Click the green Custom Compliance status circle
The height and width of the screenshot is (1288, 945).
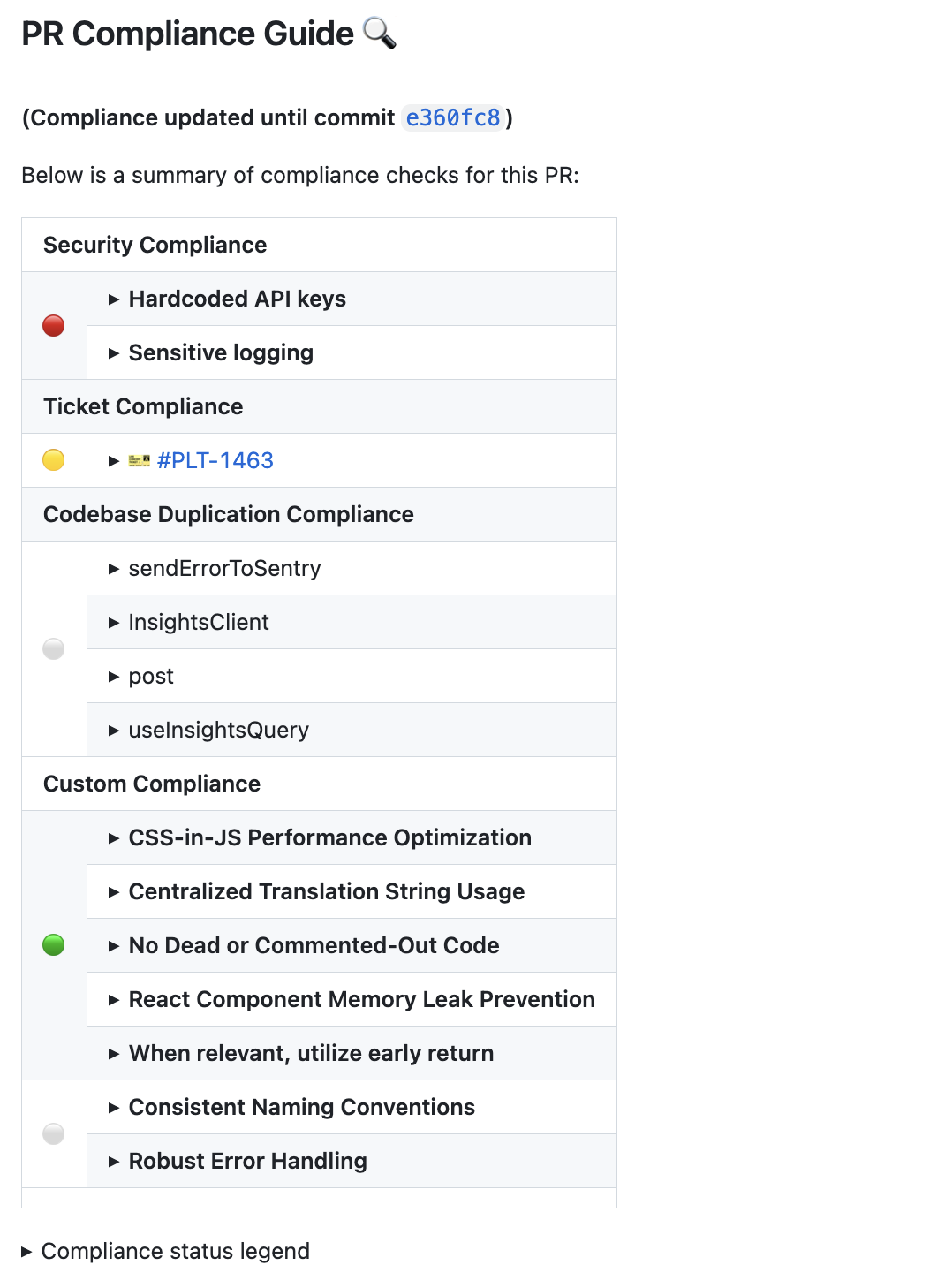pos(54,945)
